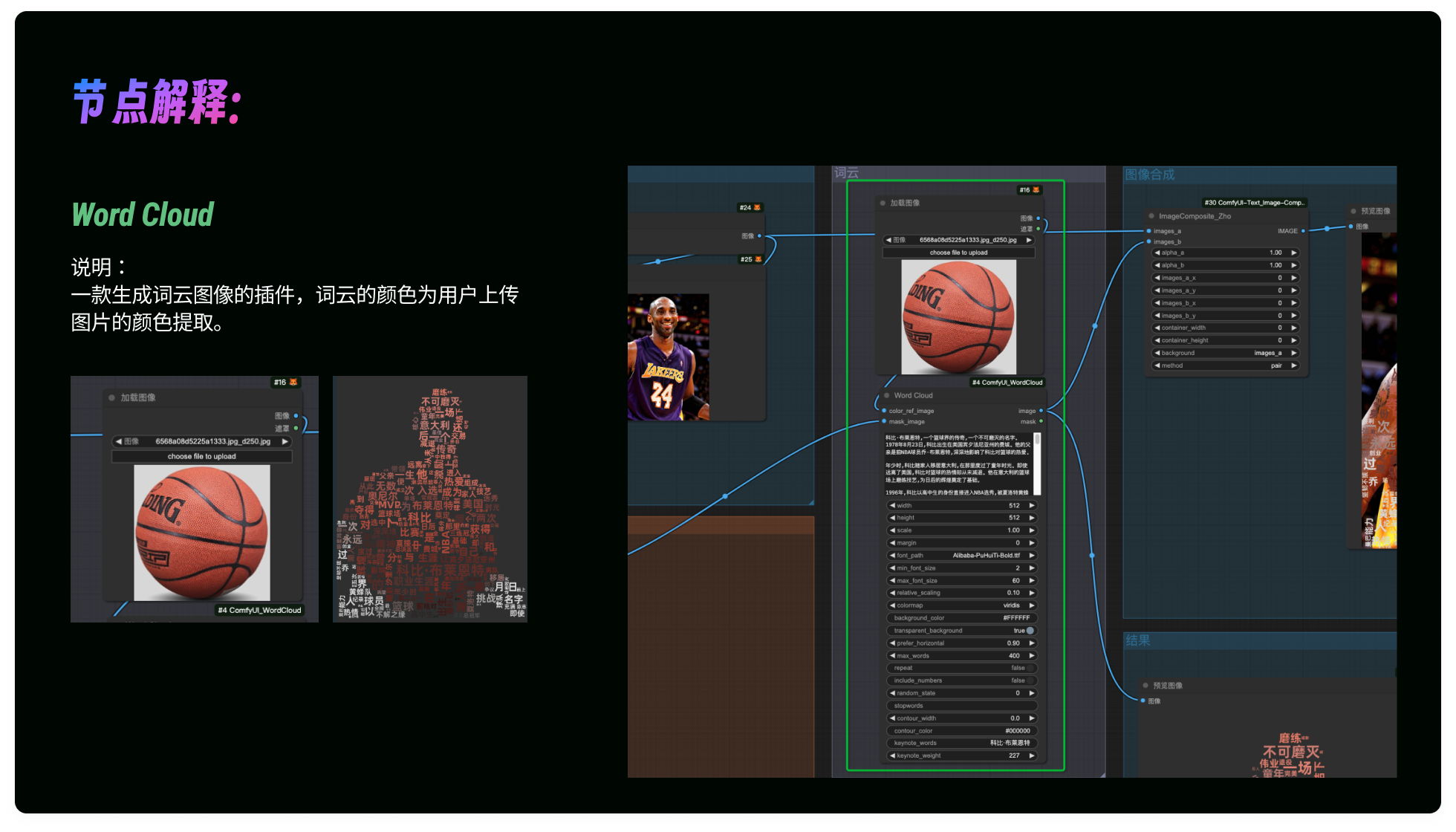Click the ImageComposite_Zho node title
This screenshot has width=1456, height=832.
click(x=1195, y=216)
